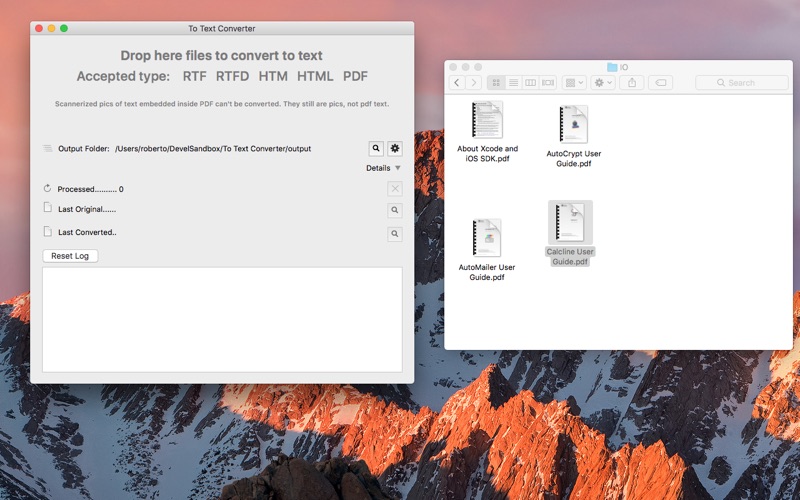Screen dimensions: 800x500
Task: Click the scanned PDF warning note text
Action: click(222, 104)
